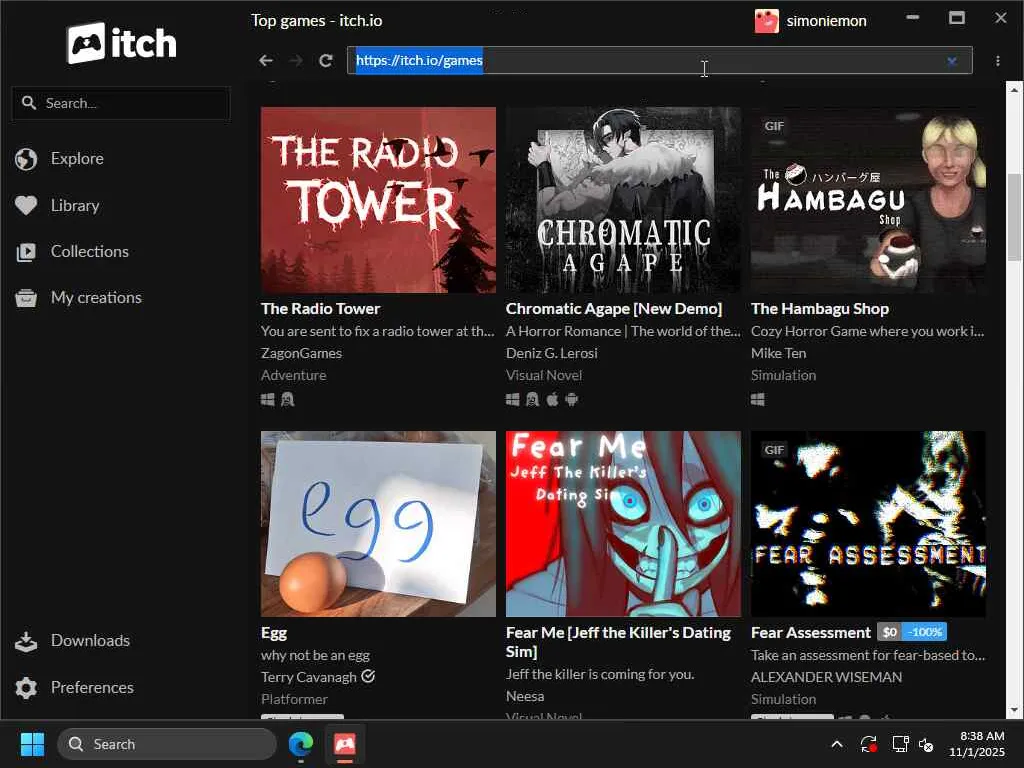Open the clock showing 8:38 AM
Image resolution: width=1024 pixels, height=768 pixels.
(x=977, y=744)
